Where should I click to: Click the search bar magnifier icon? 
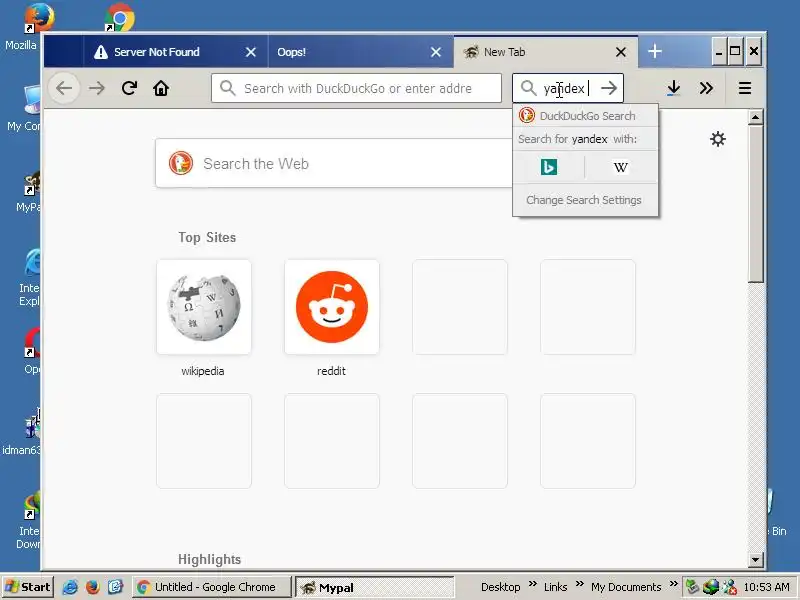528,88
